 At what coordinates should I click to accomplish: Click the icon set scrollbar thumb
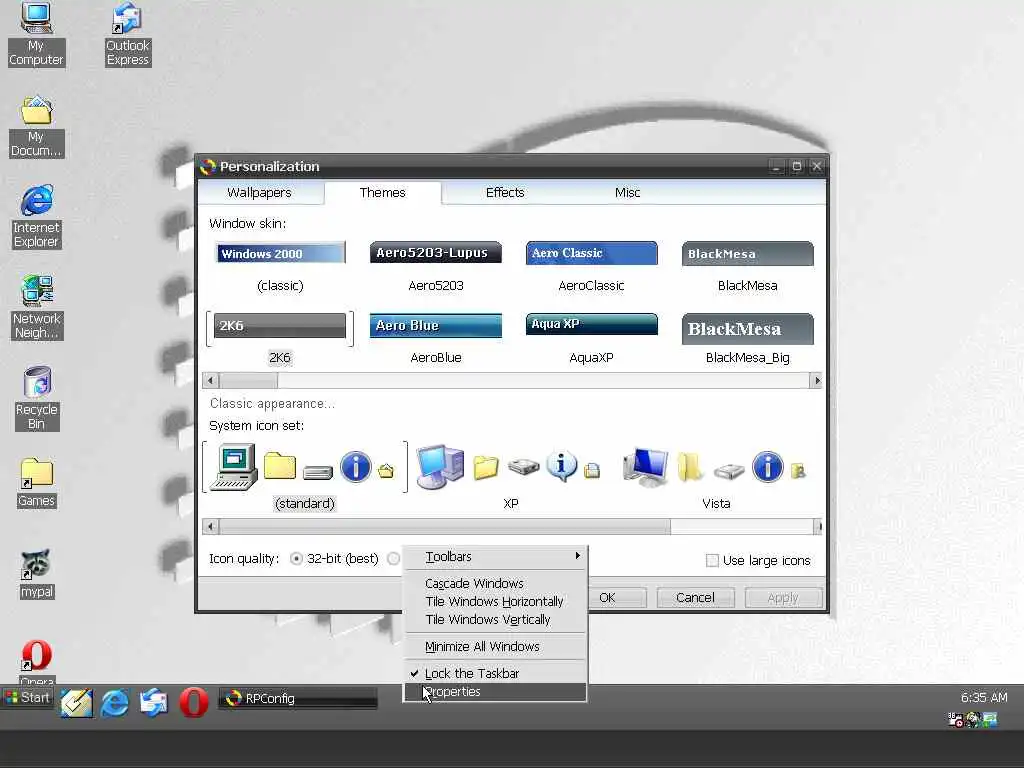tap(445, 526)
